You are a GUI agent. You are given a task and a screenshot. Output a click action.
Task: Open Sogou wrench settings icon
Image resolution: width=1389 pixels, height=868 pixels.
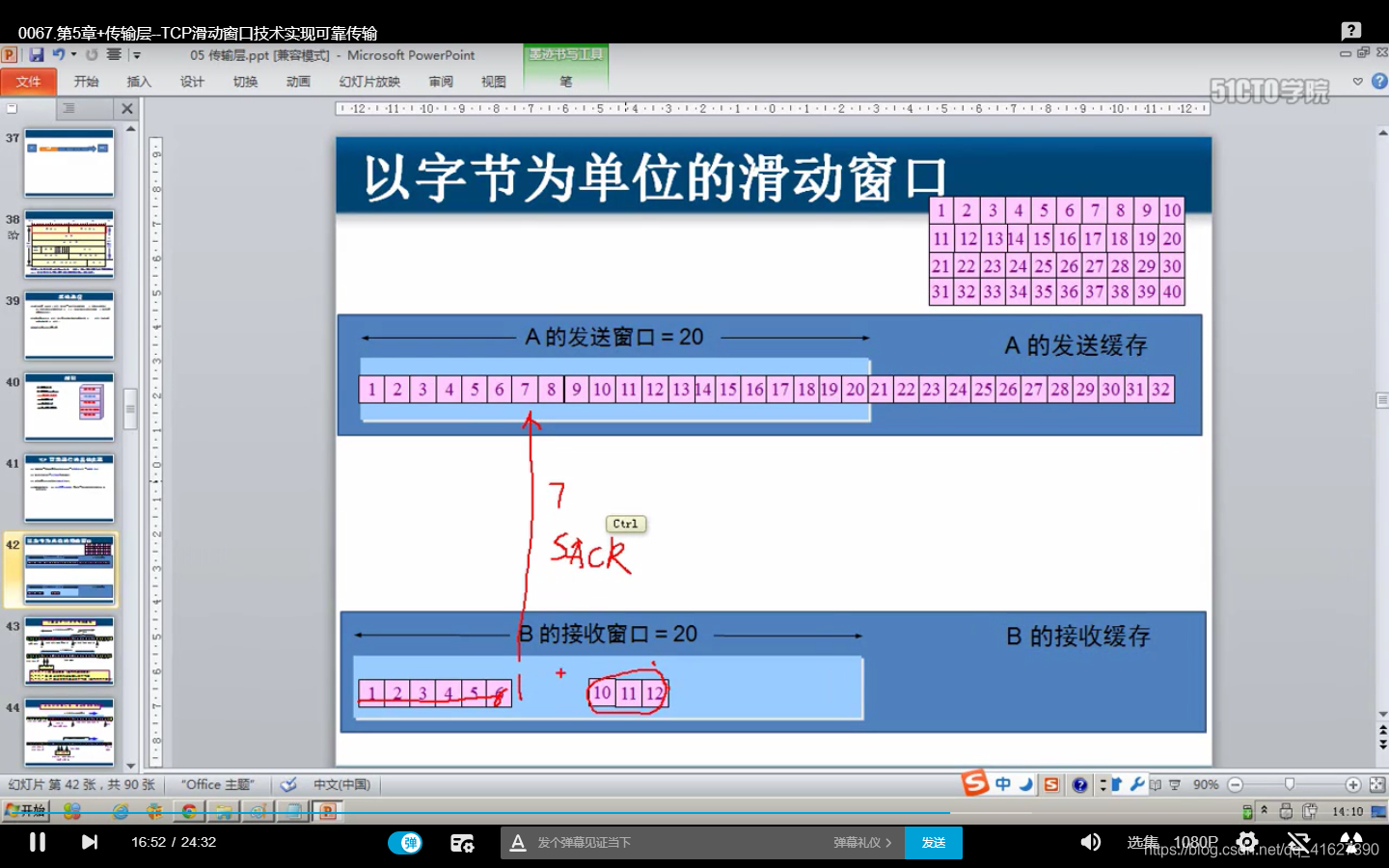click(1137, 784)
